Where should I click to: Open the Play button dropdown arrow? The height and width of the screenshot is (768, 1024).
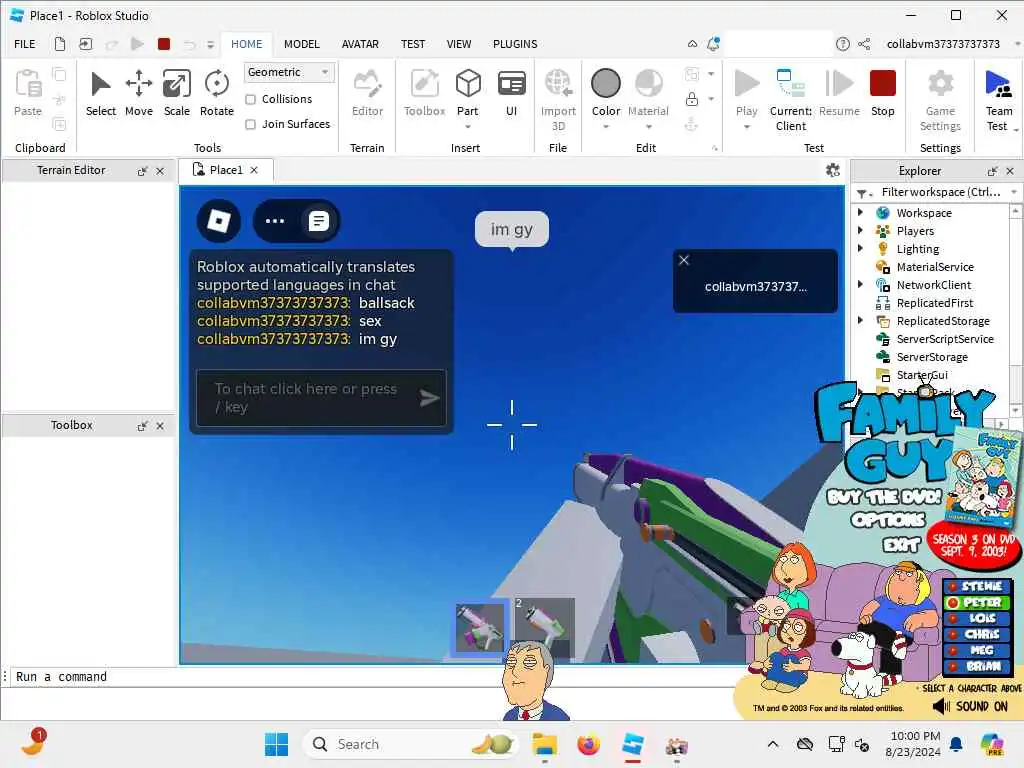pos(746,127)
